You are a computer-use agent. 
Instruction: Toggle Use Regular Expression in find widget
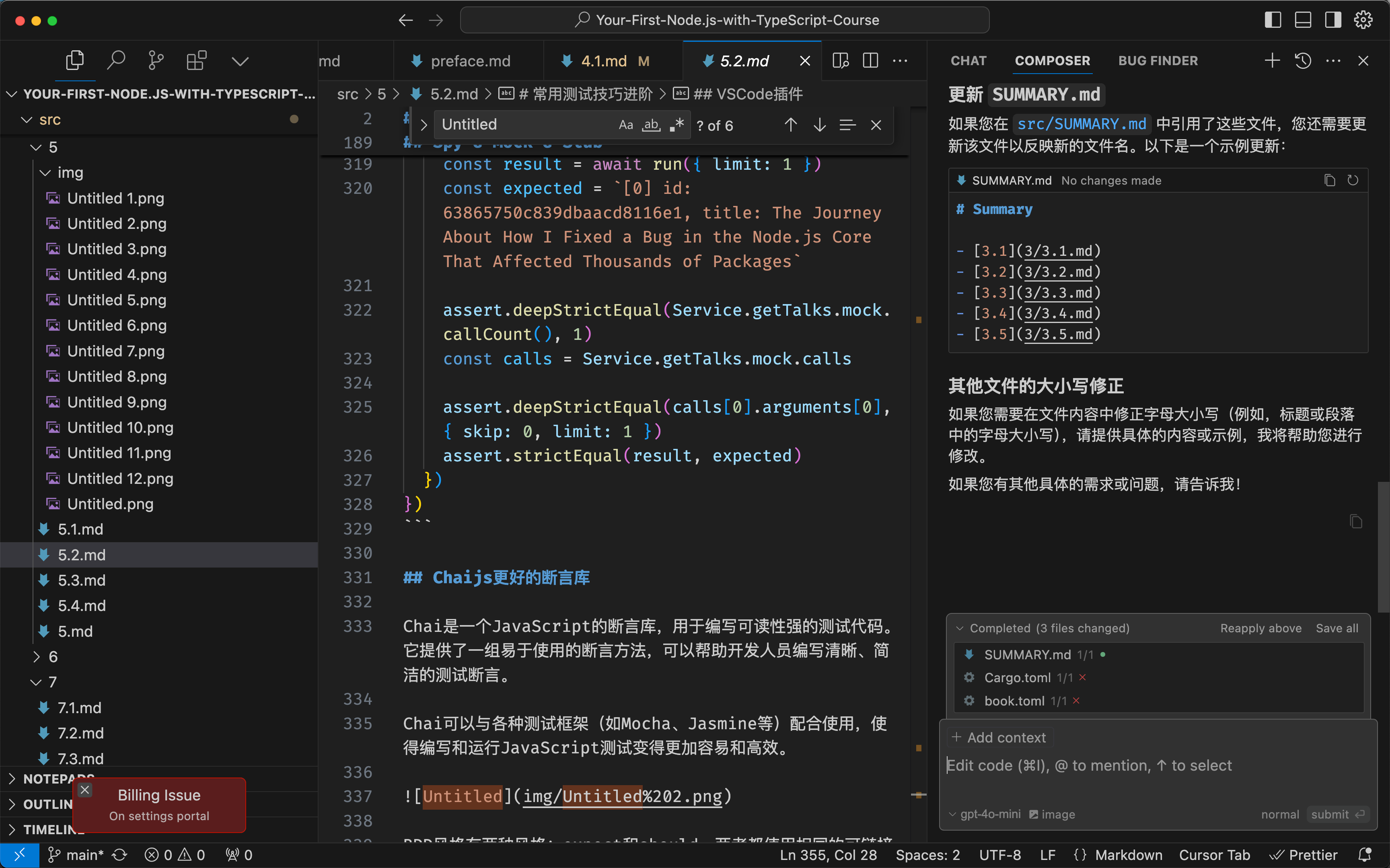676,125
